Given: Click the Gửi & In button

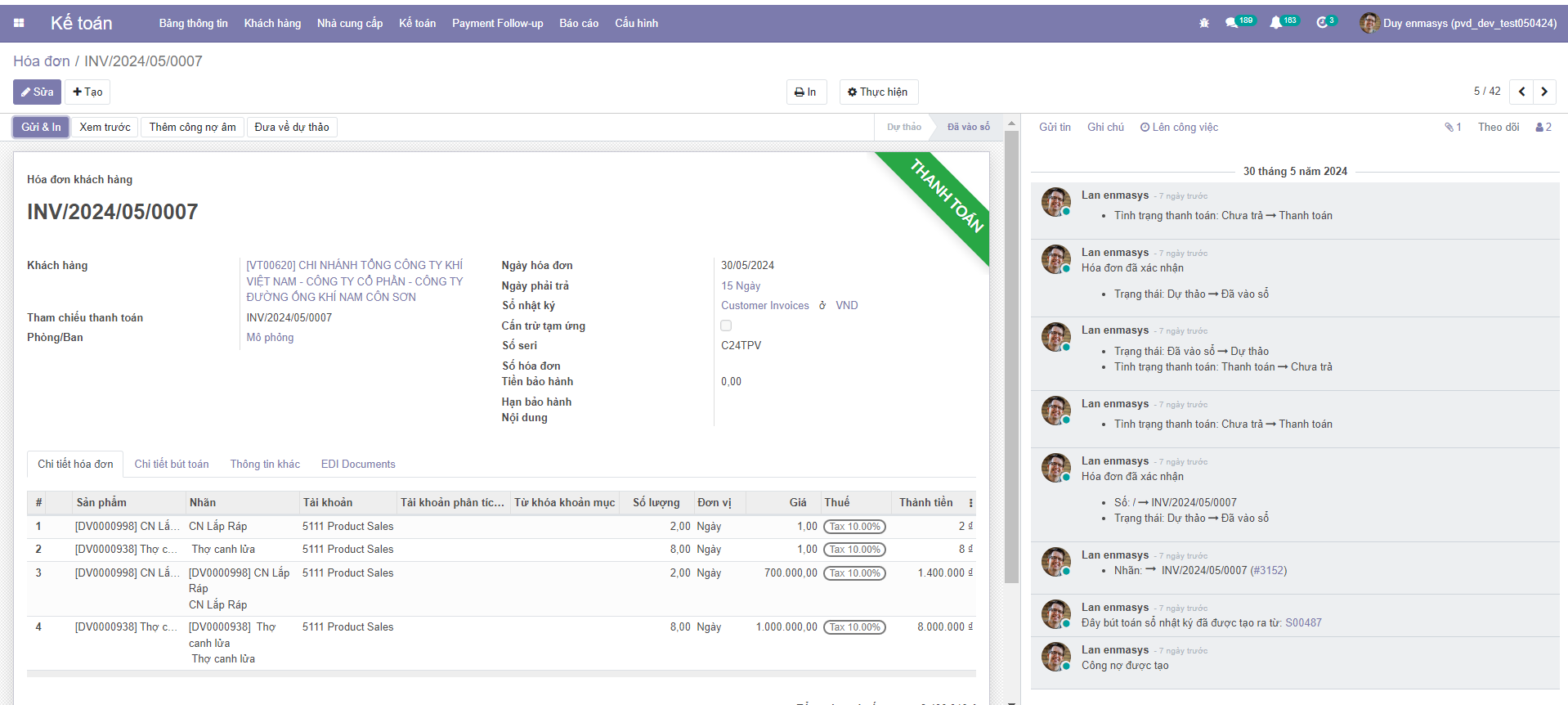Looking at the screenshot, I should pos(41,128).
